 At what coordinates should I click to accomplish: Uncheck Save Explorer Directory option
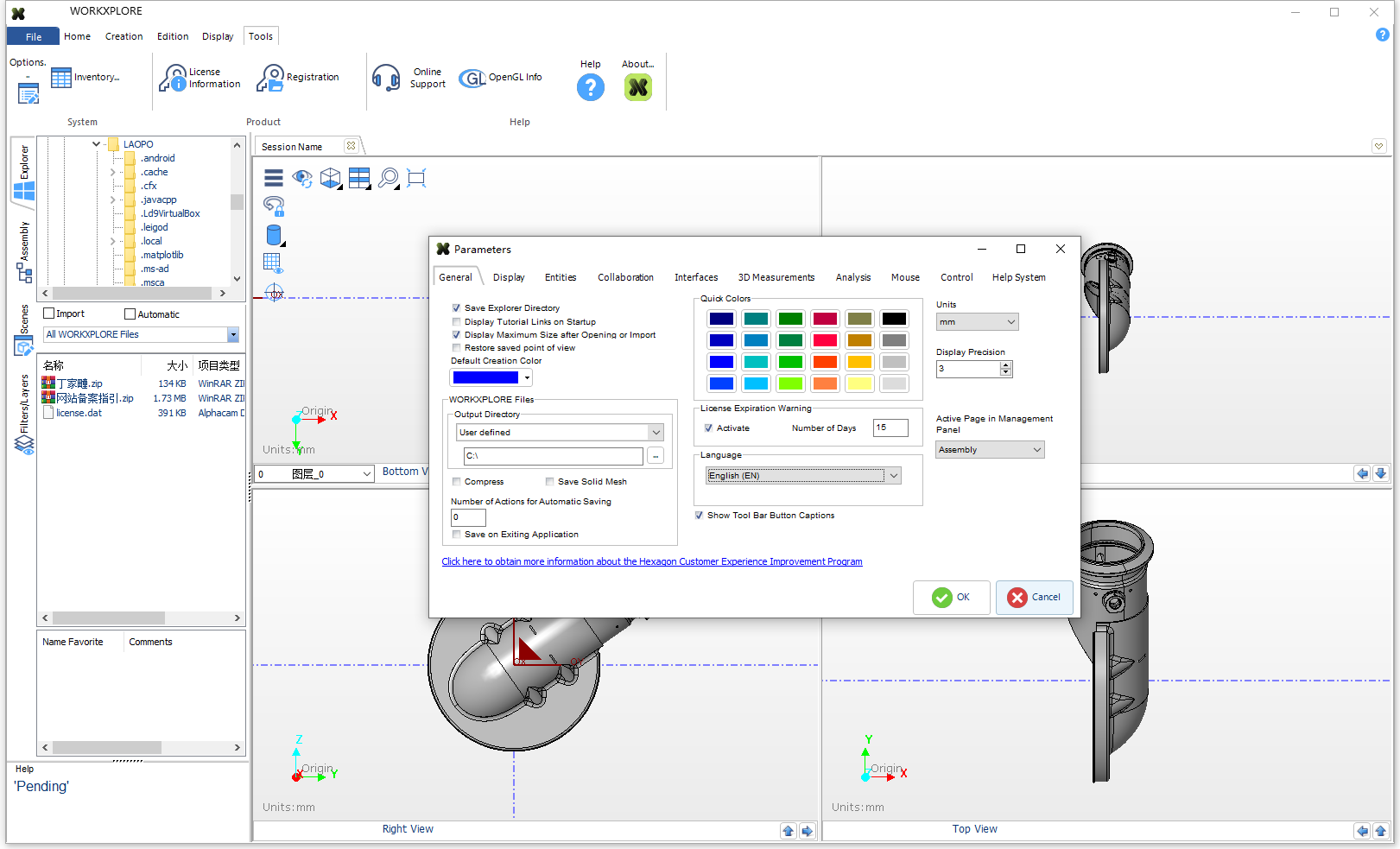[x=456, y=307]
